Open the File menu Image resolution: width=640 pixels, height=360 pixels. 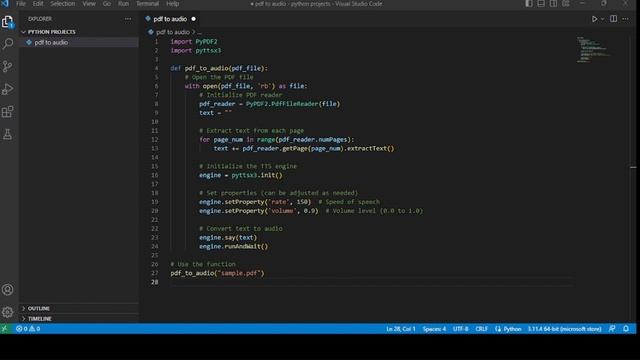pos(21,4)
